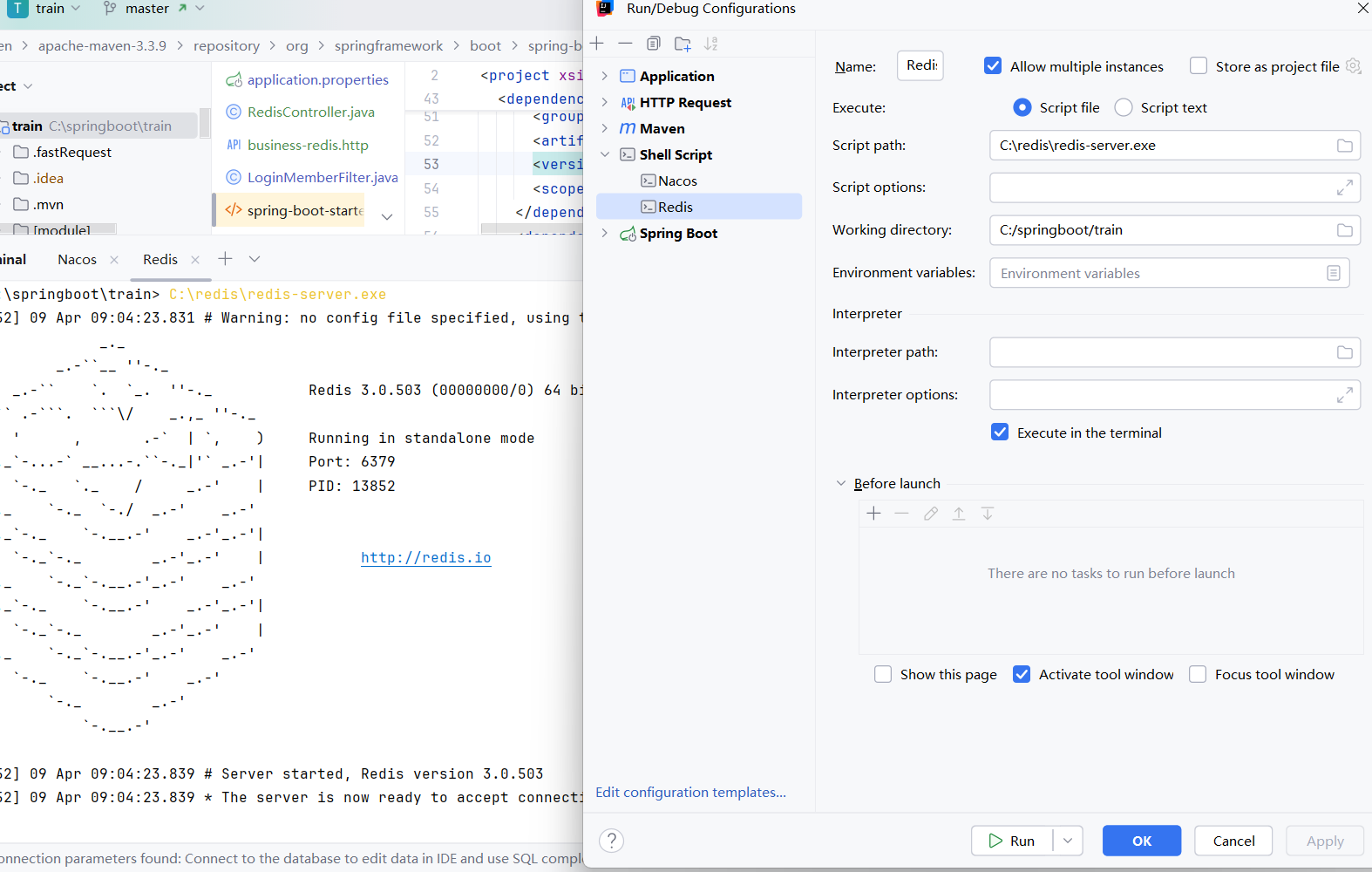Enable Store as project file checkbox
Image resolution: width=1372 pixels, height=872 pixels.
pos(1199,66)
